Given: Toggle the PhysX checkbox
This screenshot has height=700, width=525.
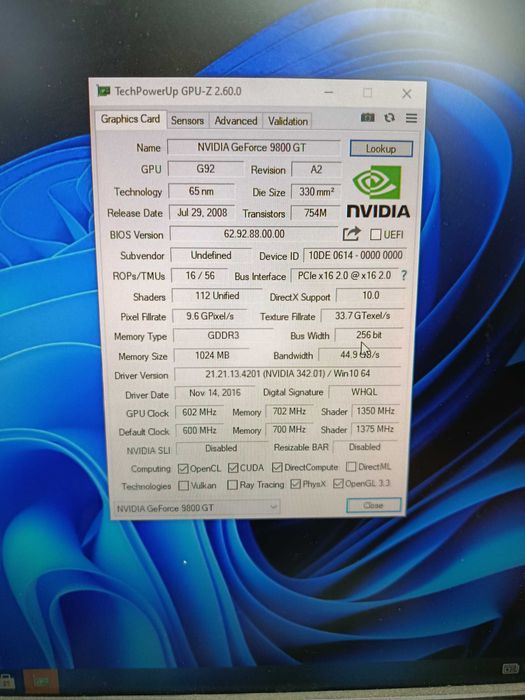Looking at the screenshot, I should point(295,484).
